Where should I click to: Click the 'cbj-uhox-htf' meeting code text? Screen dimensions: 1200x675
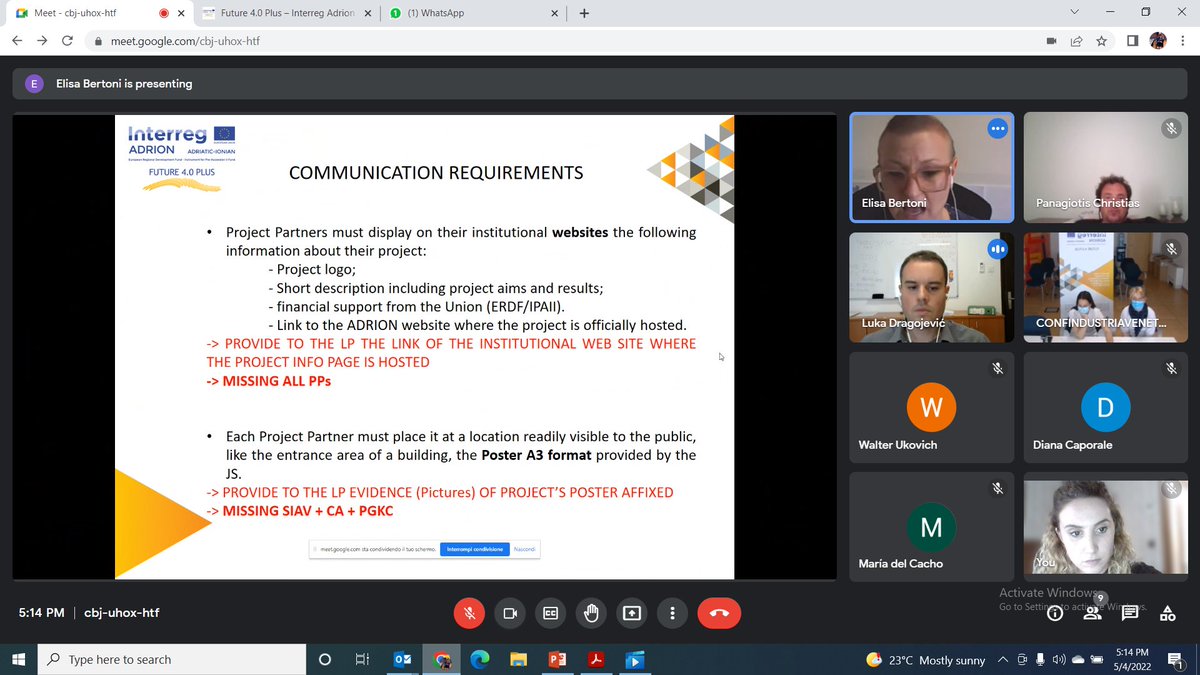122,613
